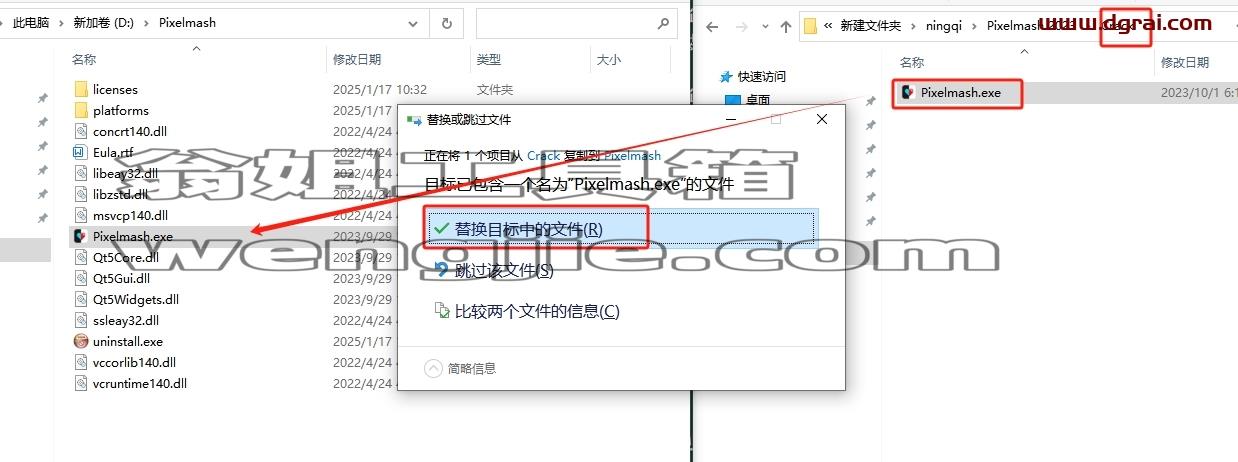Select Eula.rtf document icon
The height and width of the screenshot is (462, 1238).
(82, 152)
